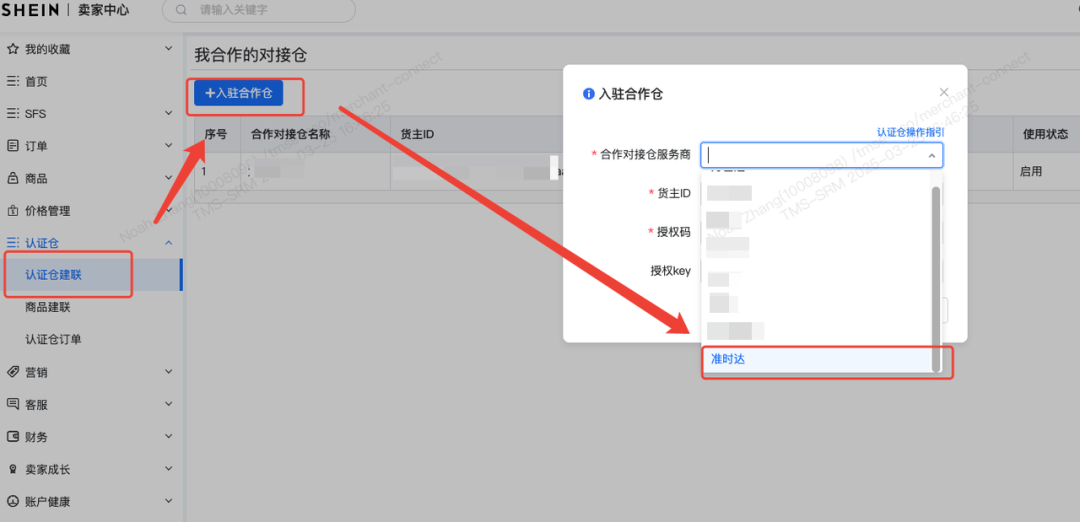Viewport: 1080px width, 522px height.
Task: Click the 请输入关键字 search box
Action: [259, 10]
